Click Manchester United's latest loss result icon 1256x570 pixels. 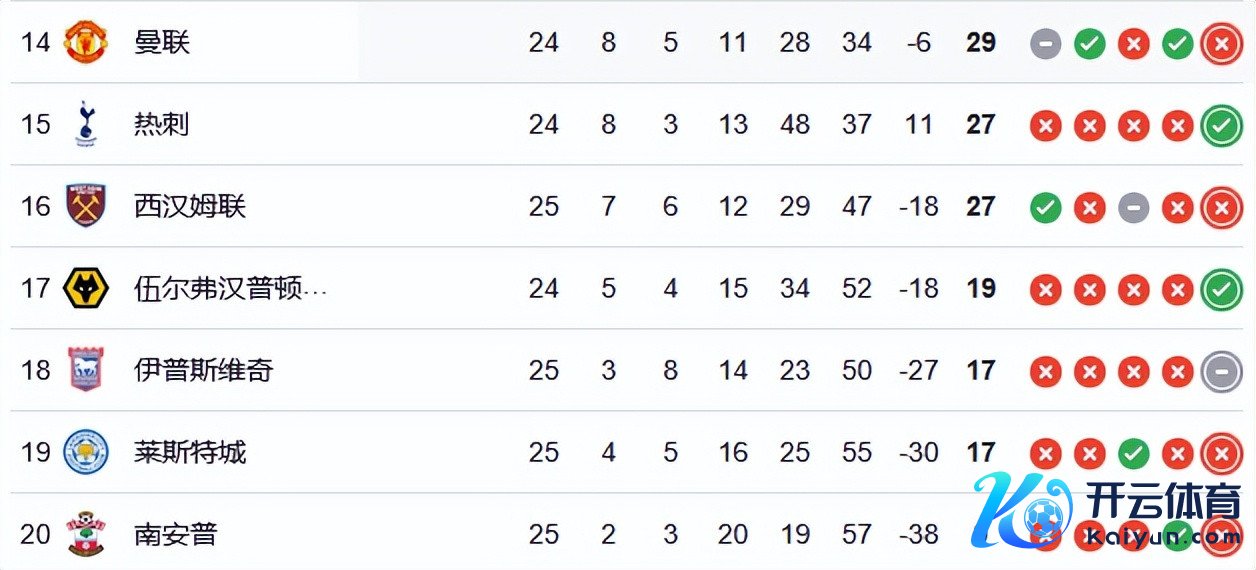point(1221,43)
